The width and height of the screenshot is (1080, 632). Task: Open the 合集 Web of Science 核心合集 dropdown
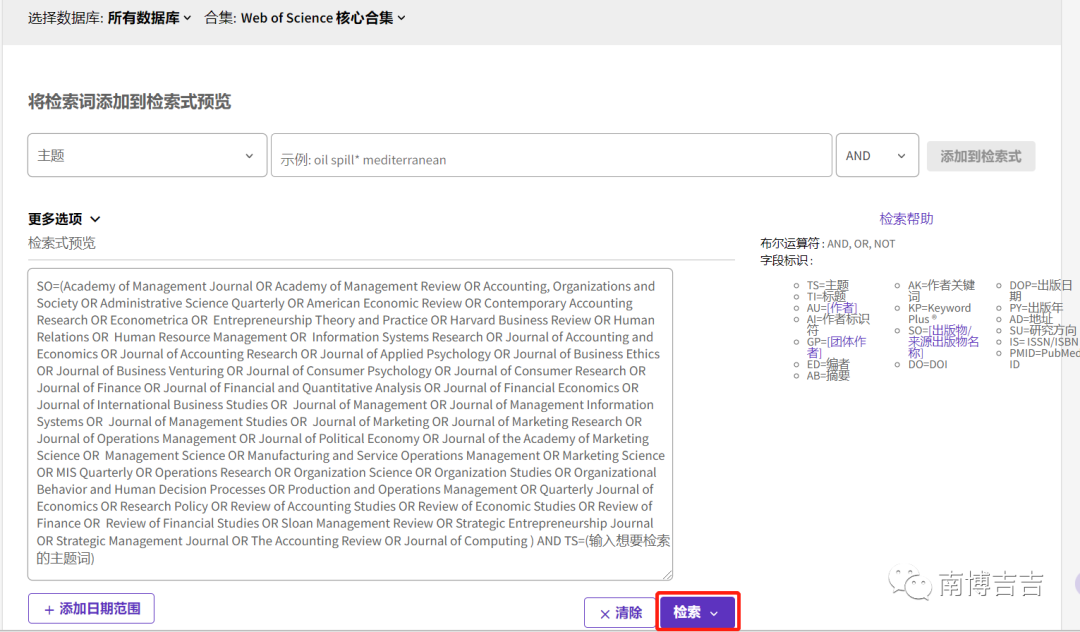coord(305,18)
